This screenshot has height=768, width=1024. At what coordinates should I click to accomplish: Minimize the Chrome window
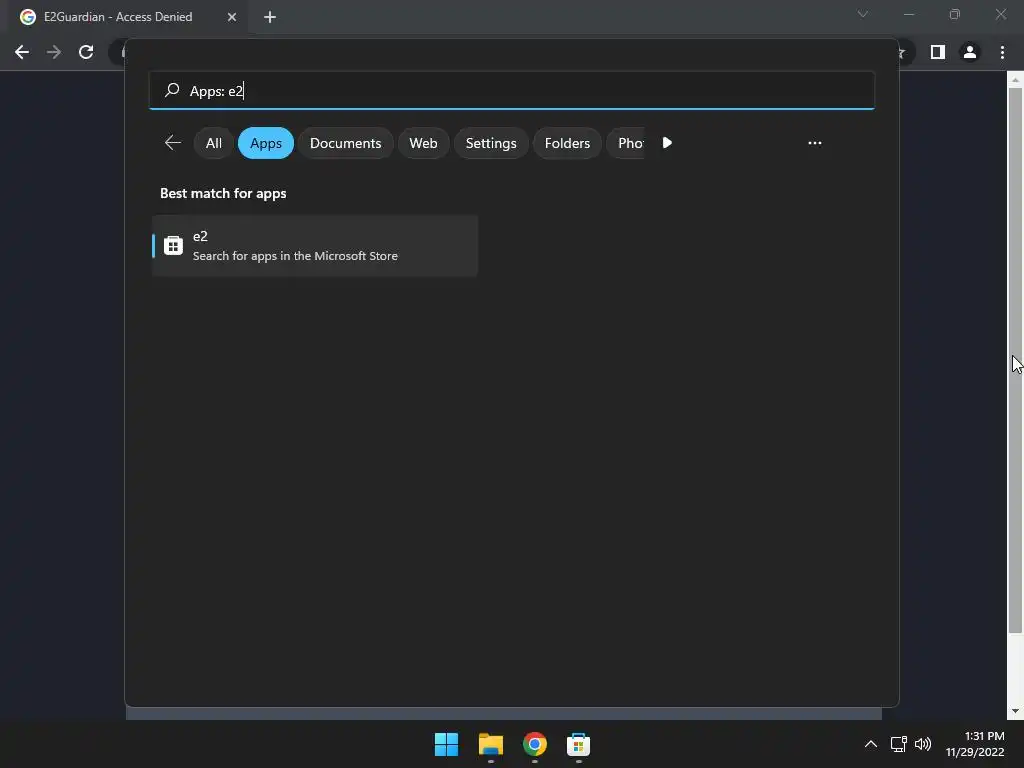point(908,14)
